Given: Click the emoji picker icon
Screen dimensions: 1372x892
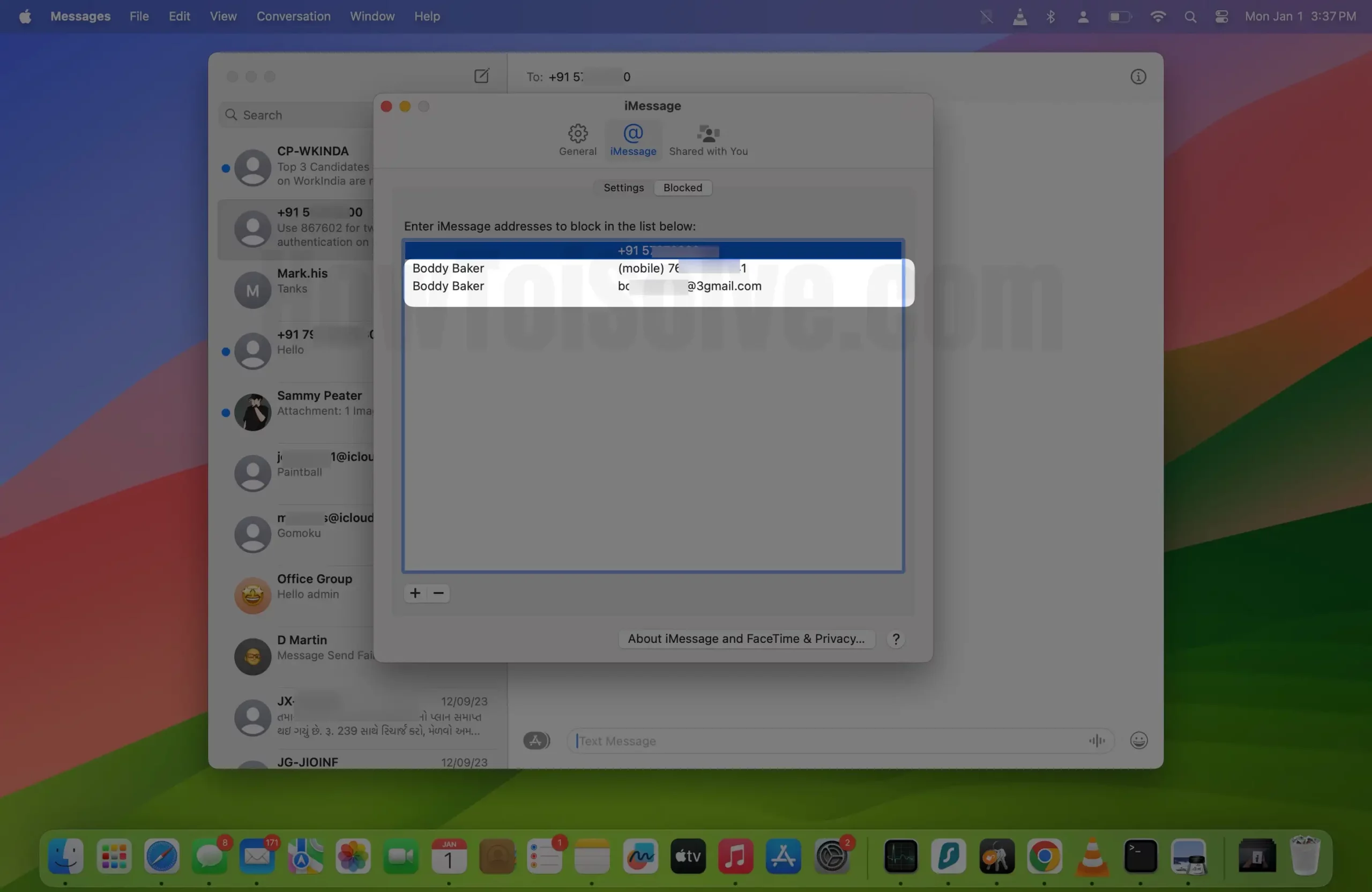Looking at the screenshot, I should point(1138,740).
